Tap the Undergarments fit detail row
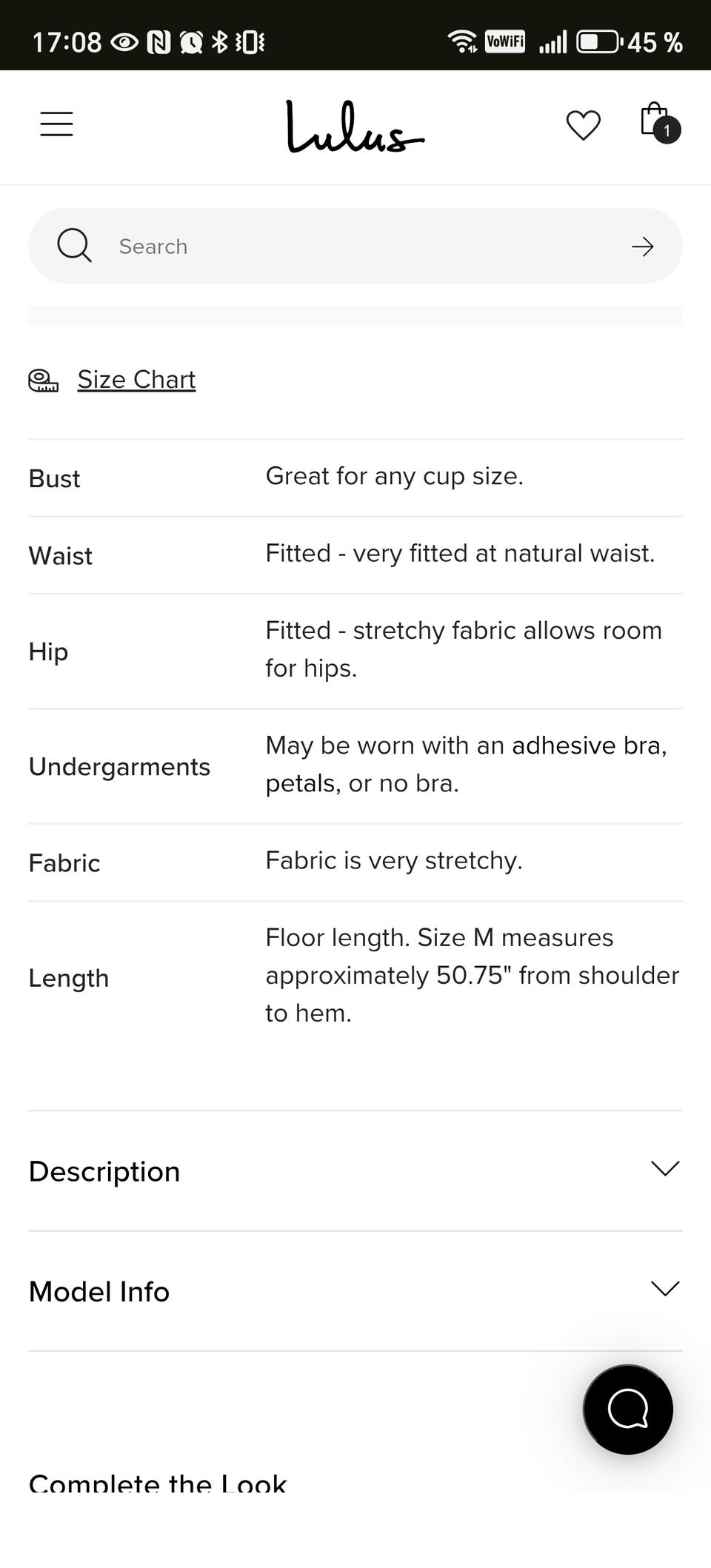The image size is (711, 1568). click(355, 765)
